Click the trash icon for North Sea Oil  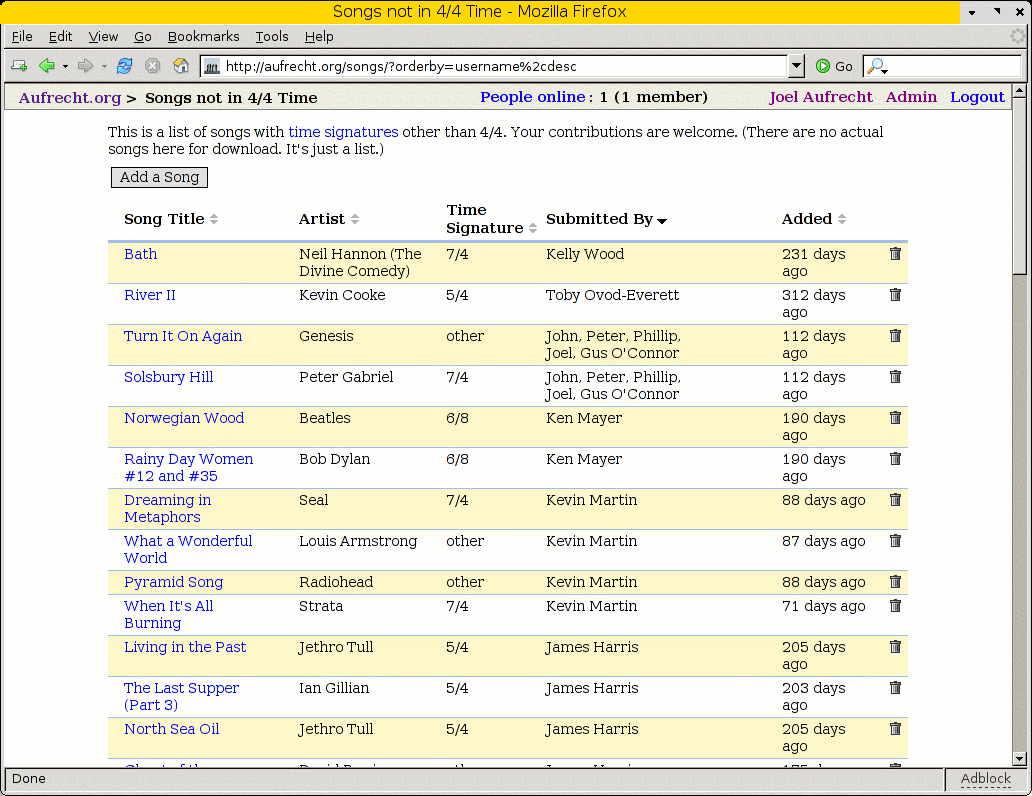(x=895, y=729)
